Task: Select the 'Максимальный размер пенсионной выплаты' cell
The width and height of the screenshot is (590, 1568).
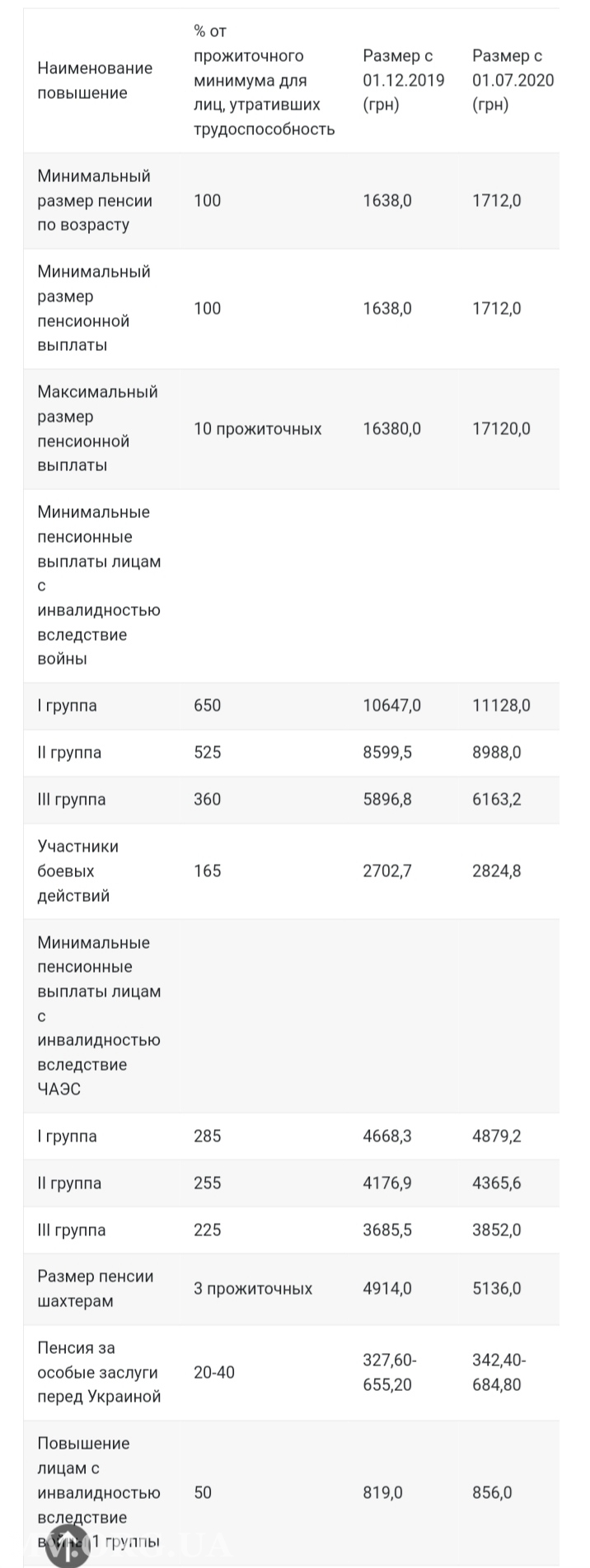Action: click(x=97, y=428)
